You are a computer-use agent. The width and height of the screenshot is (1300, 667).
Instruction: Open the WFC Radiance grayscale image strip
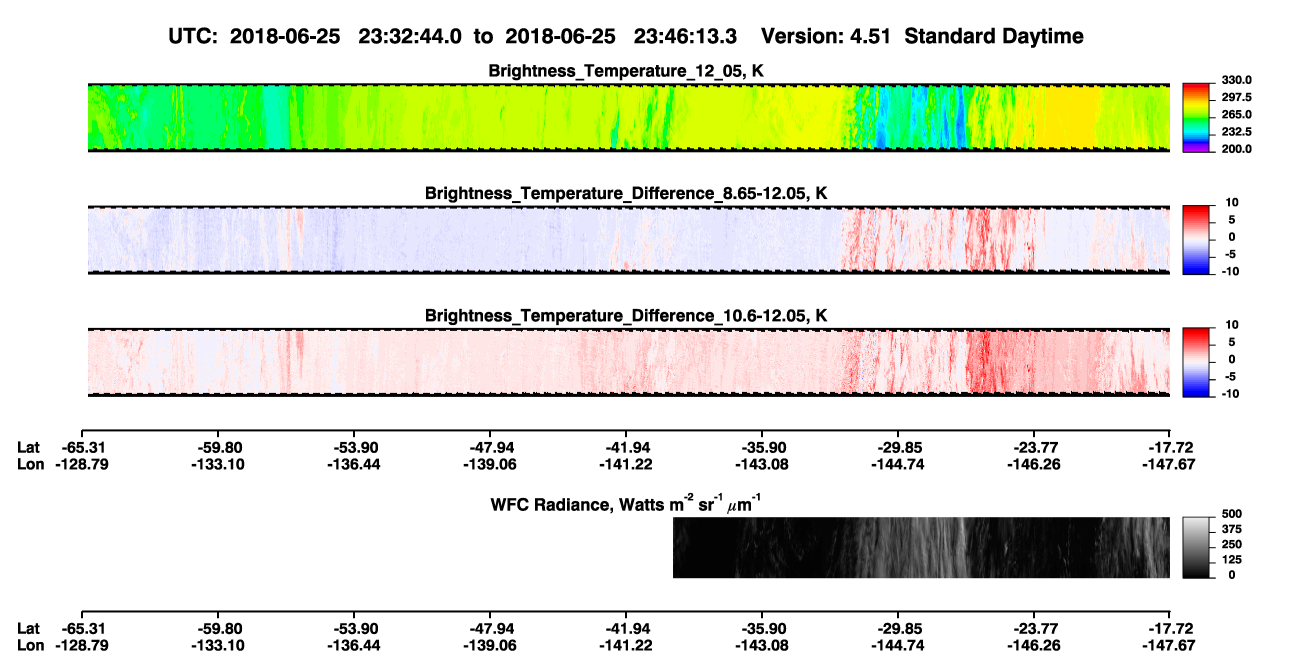click(921, 547)
